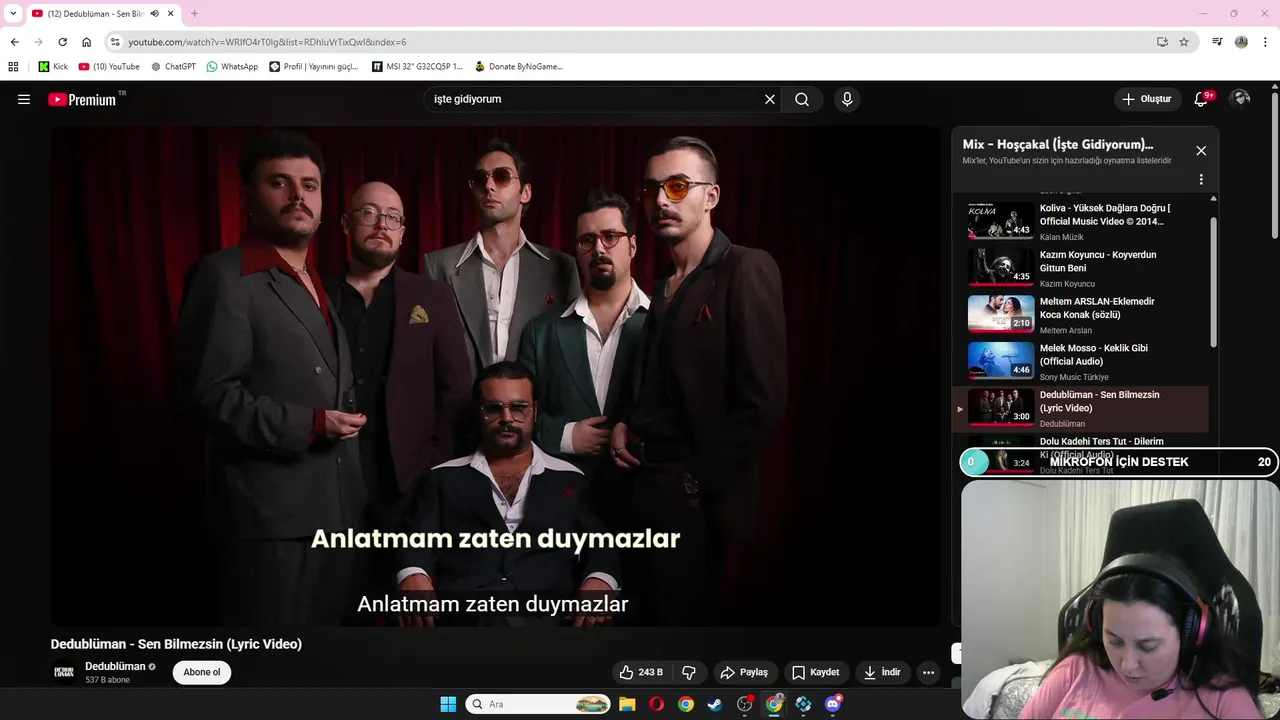1280x720 pixels.
Task: Open Discord from taskbar
Action: click(x=833, y=704)
